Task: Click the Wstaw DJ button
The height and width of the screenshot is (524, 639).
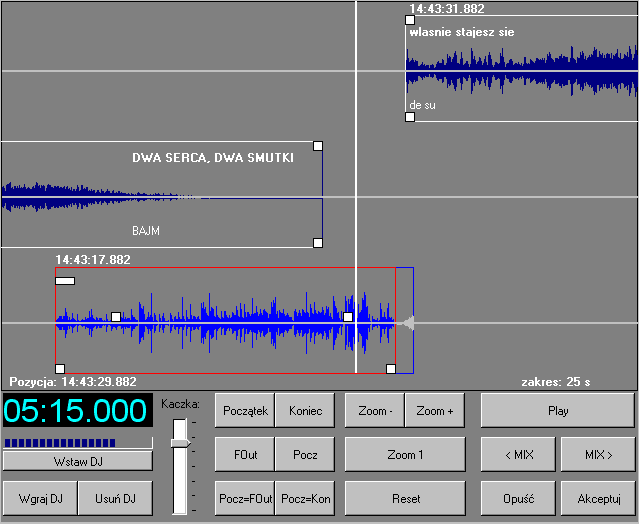Action: [78, 462]
